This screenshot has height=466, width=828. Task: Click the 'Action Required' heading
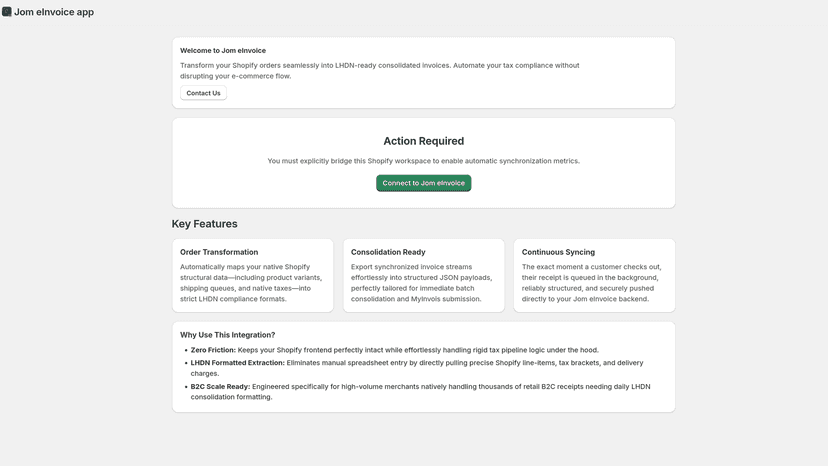[424, 141]
